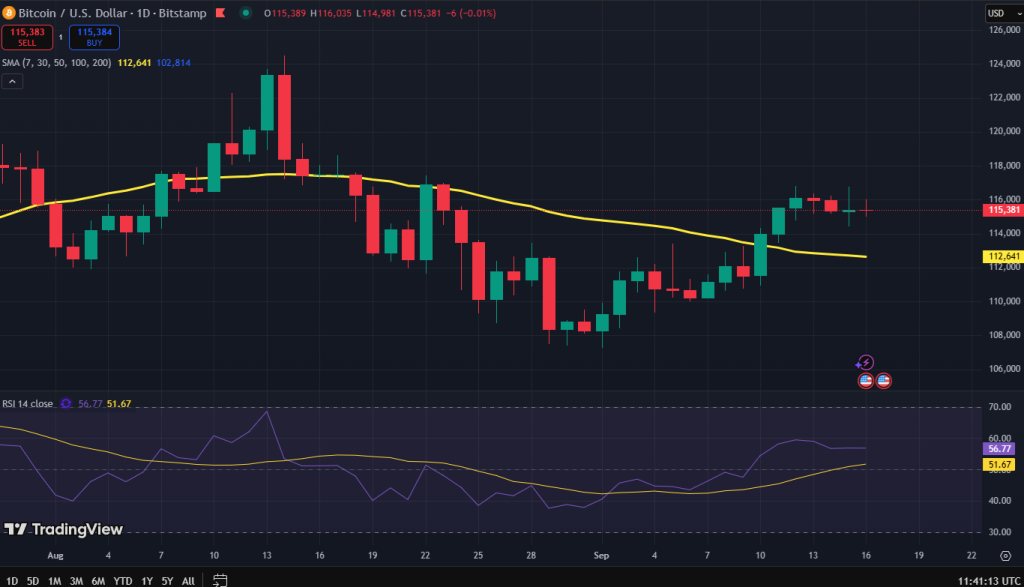Click the first US flag economic event

(865, 381)
